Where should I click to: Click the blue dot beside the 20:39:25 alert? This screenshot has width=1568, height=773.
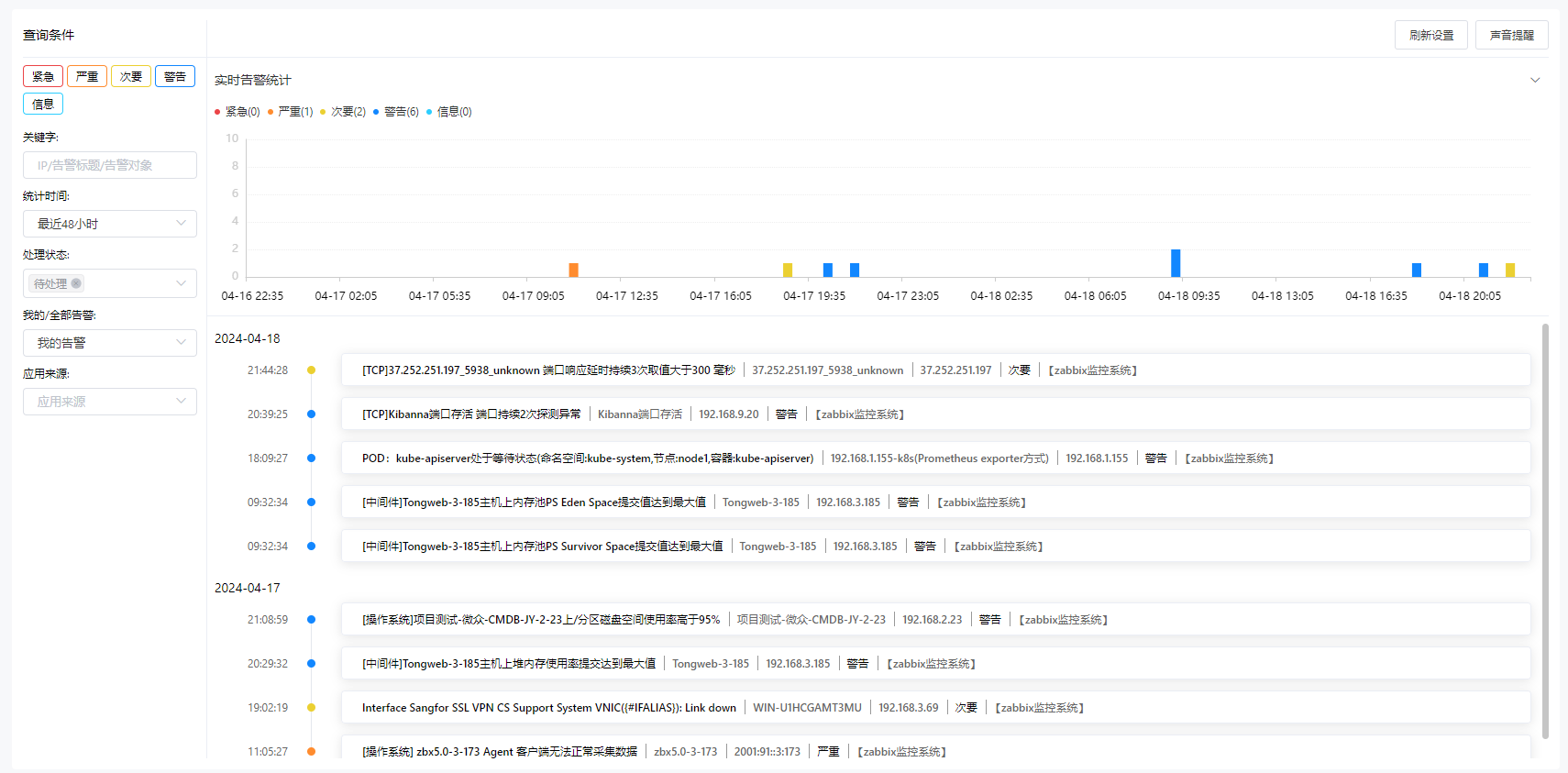pyautogui.click(x=312, y=414)
